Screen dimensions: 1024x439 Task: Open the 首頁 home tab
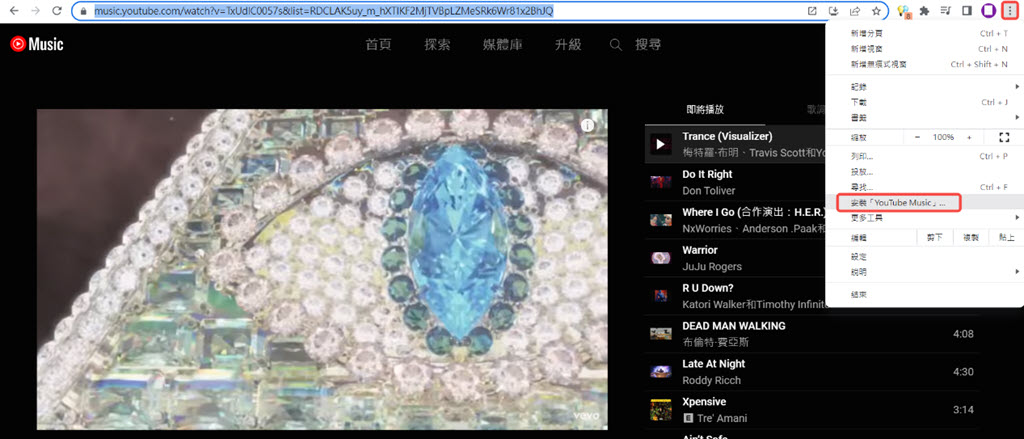(x=379, y=44)
